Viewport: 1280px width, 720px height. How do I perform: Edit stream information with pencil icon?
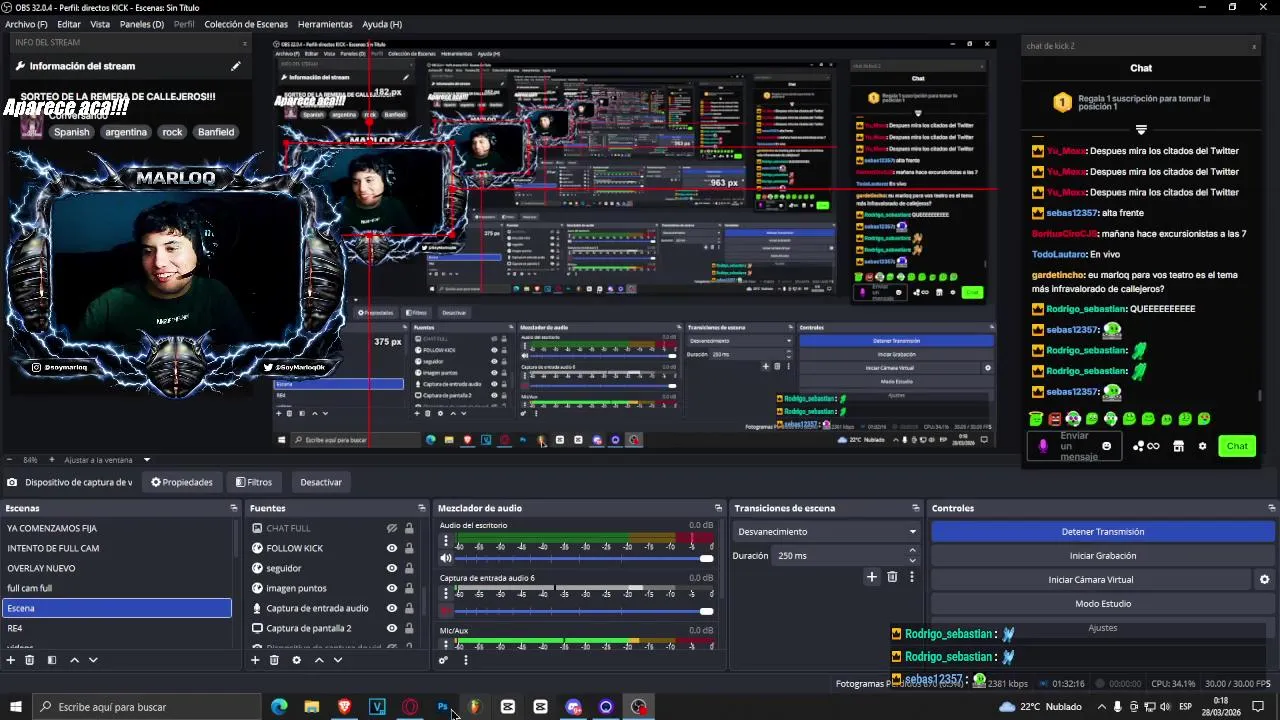pyautogui.click(x=236, y=66)
